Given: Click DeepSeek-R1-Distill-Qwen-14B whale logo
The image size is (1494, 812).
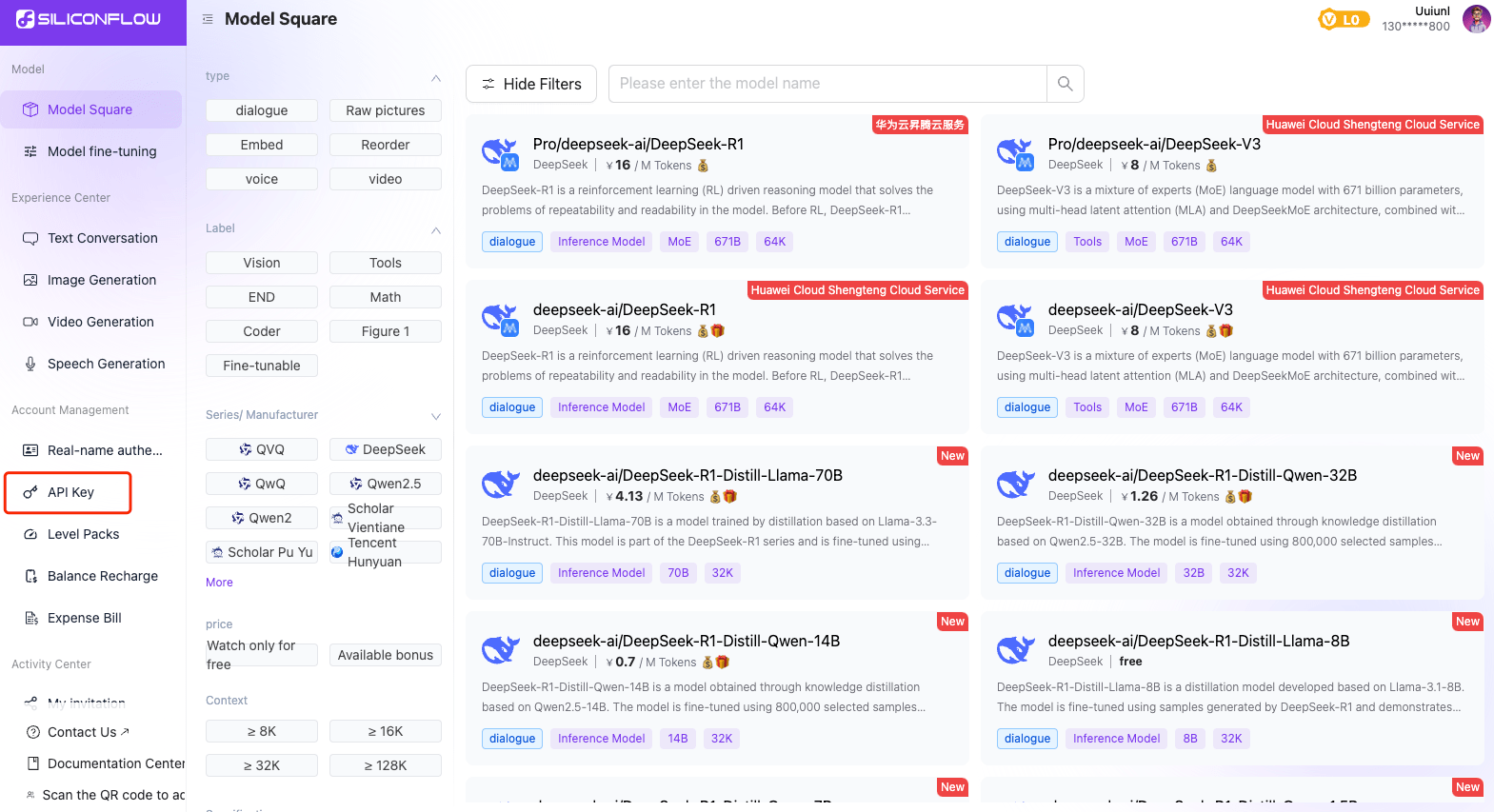Looking at the screenshot, I should [x=500, y=650].
